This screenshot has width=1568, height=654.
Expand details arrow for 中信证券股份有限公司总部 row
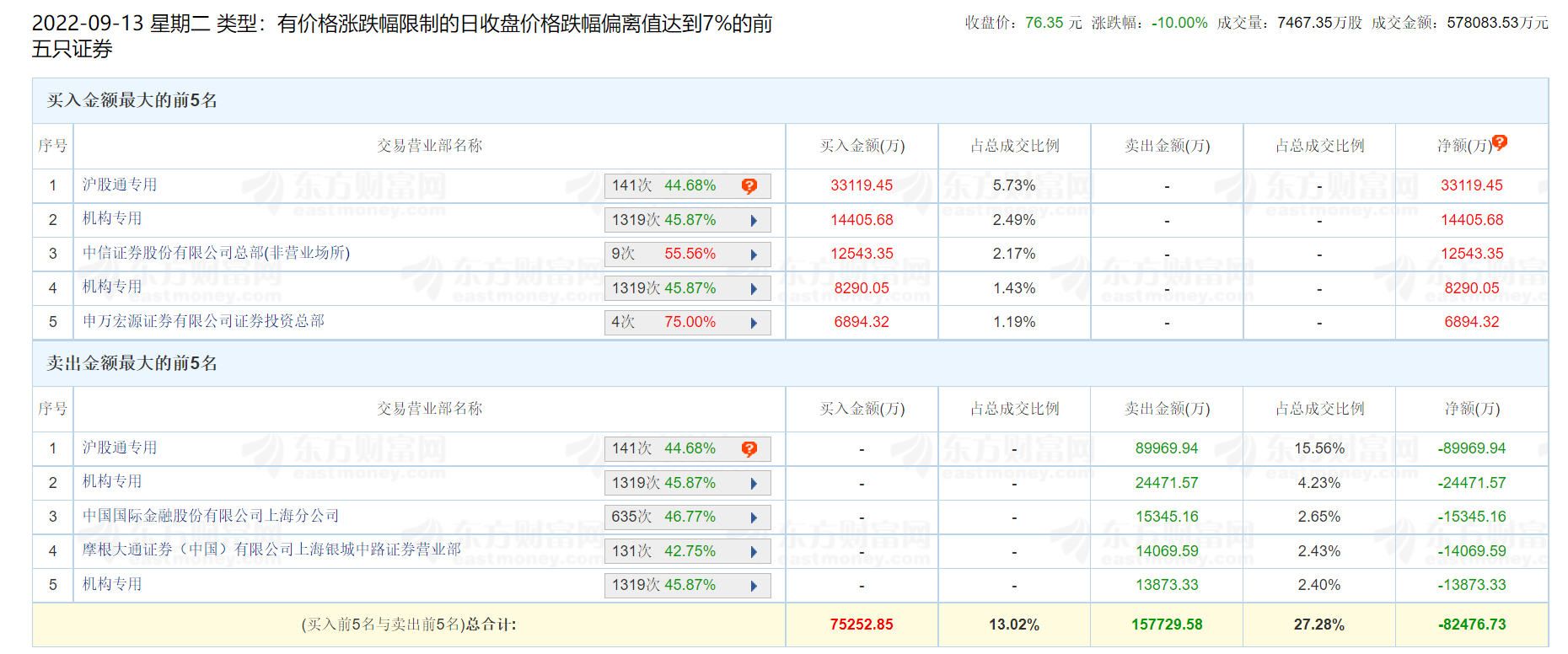[754, 255]
